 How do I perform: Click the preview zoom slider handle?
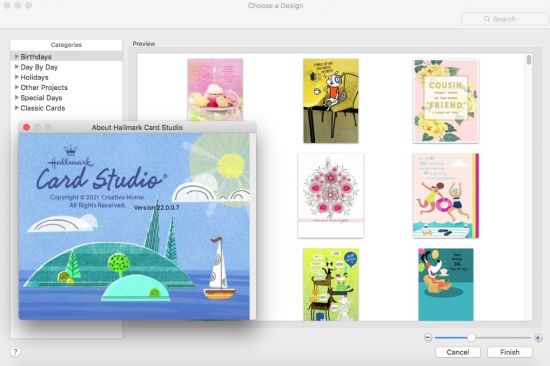(471, 338)
